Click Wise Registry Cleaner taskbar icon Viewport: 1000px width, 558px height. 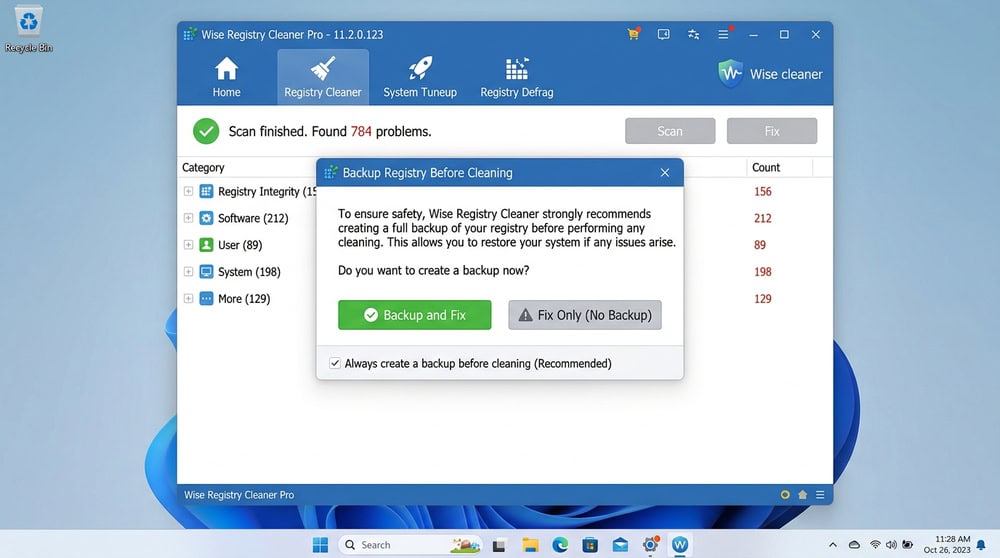(680, 545)
